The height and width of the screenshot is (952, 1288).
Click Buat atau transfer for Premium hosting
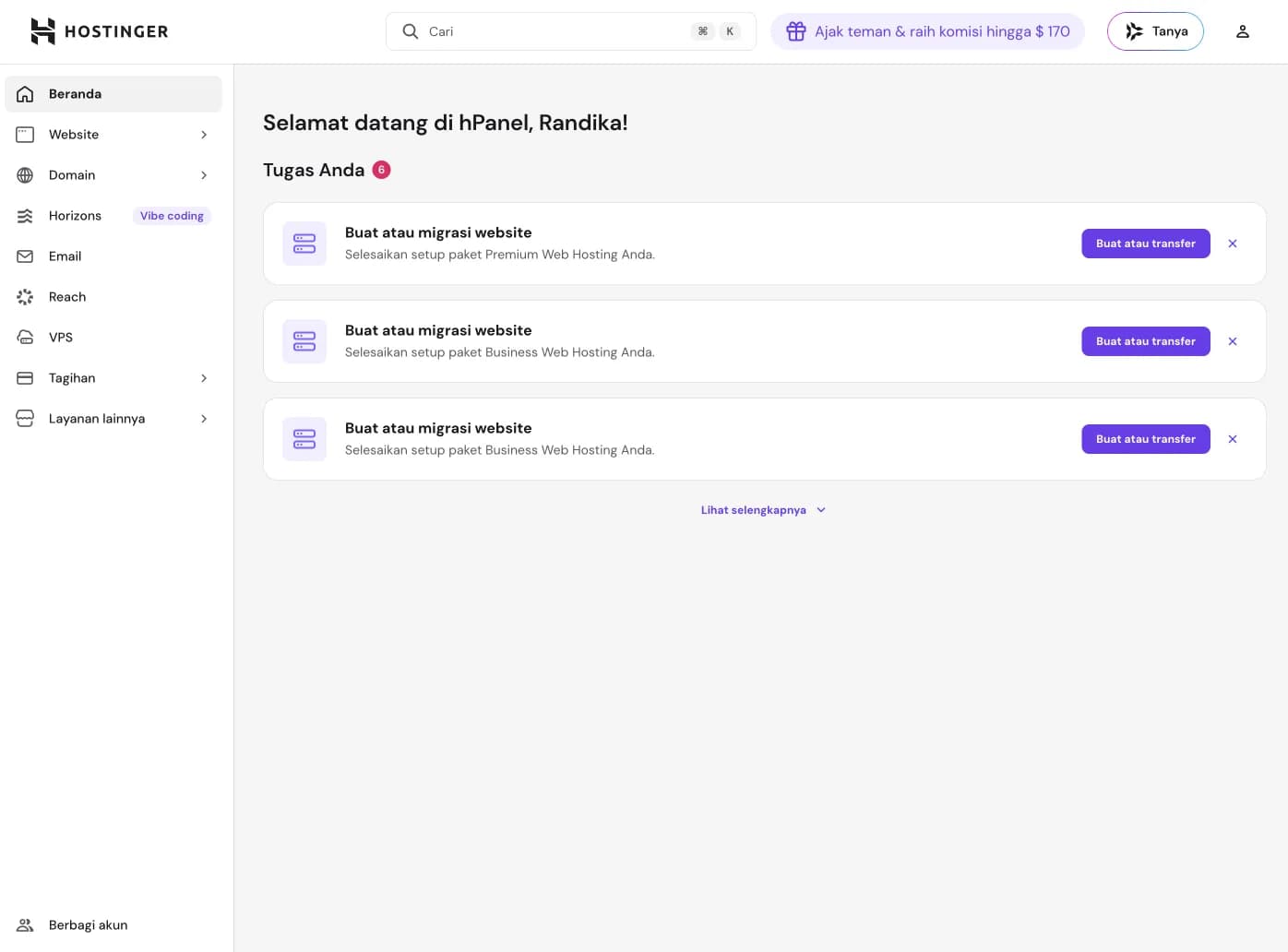click(1145, 244)
